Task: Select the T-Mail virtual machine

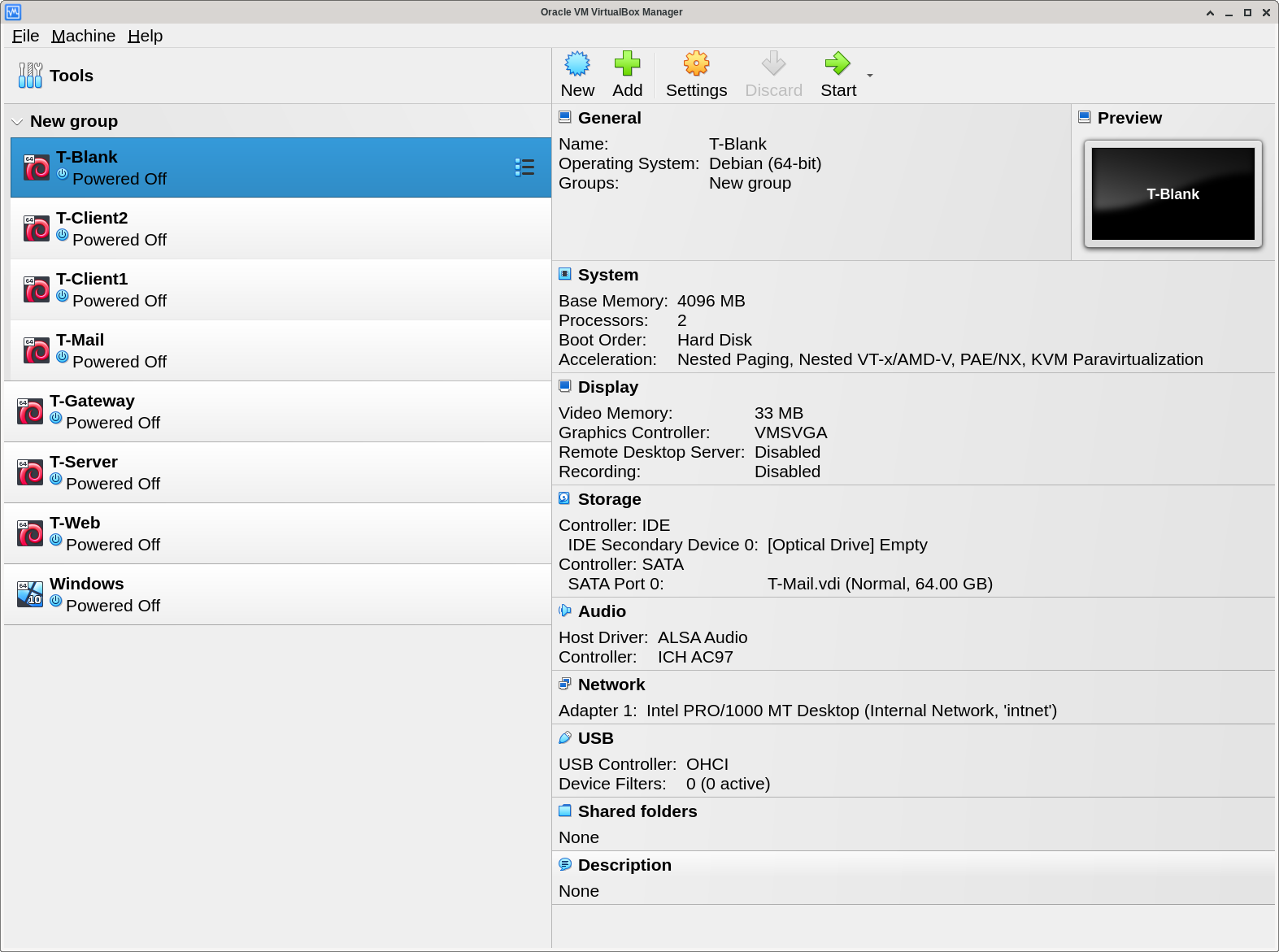Action: point(281,350)
